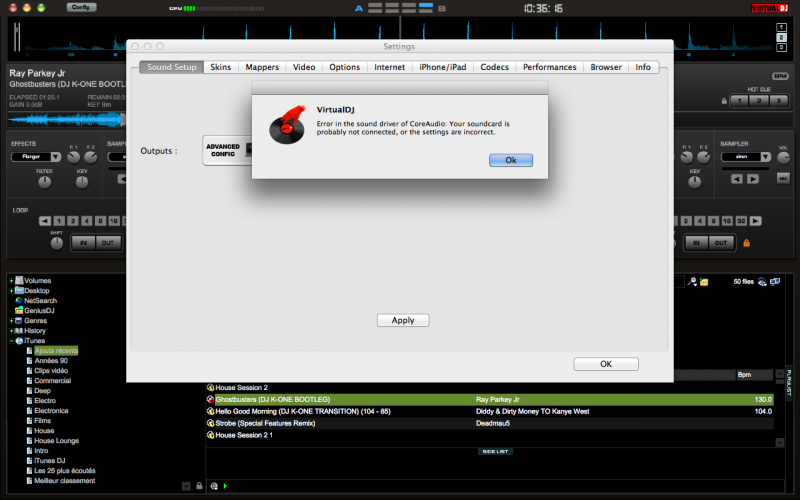The image size is (800, 500).
Task: Select Strobe (Special Features Remix) track
Action: click(490, 423)
